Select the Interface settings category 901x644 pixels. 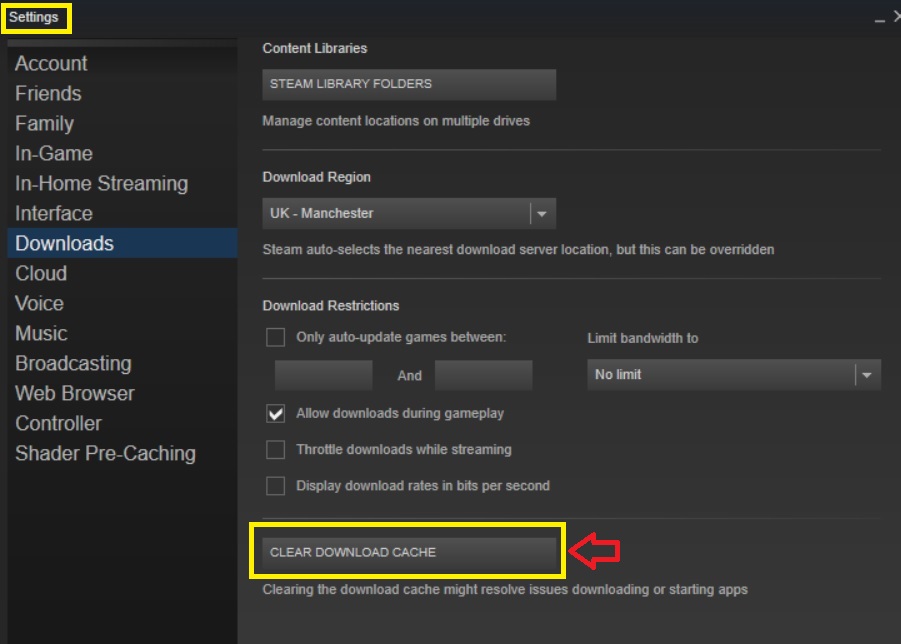click(x=54, y=213)
